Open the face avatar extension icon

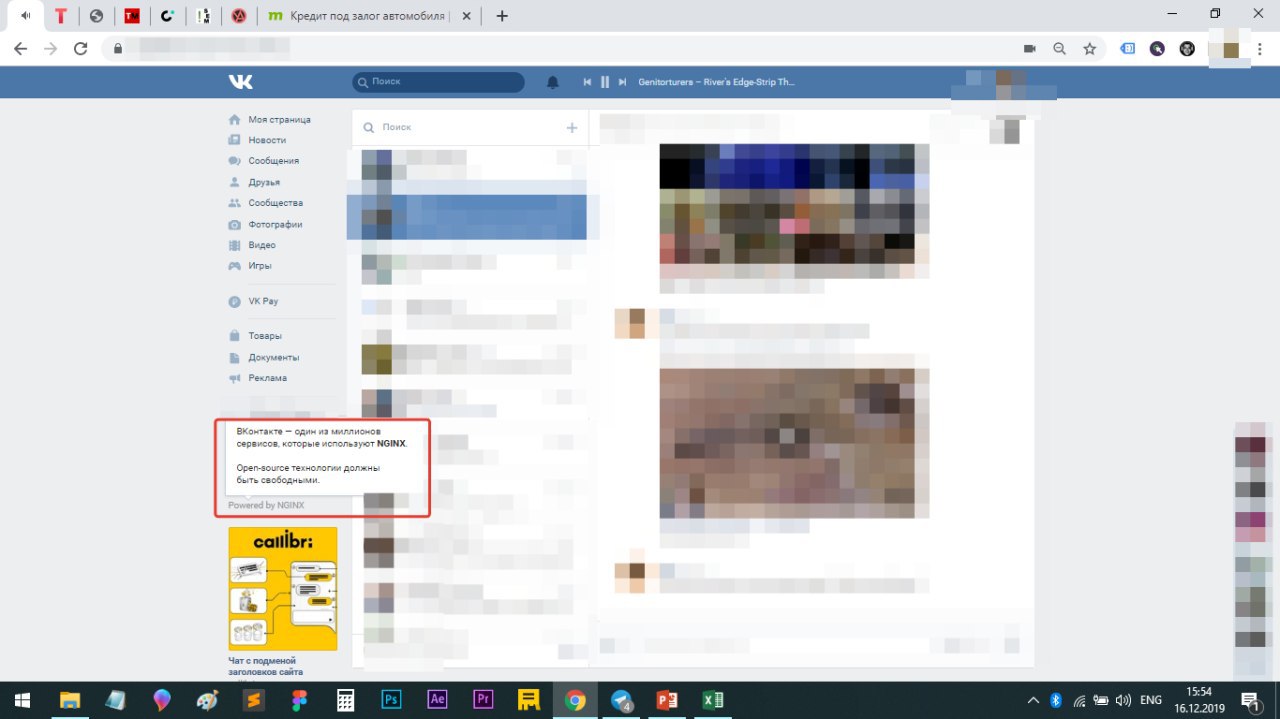coord(1187,48)
